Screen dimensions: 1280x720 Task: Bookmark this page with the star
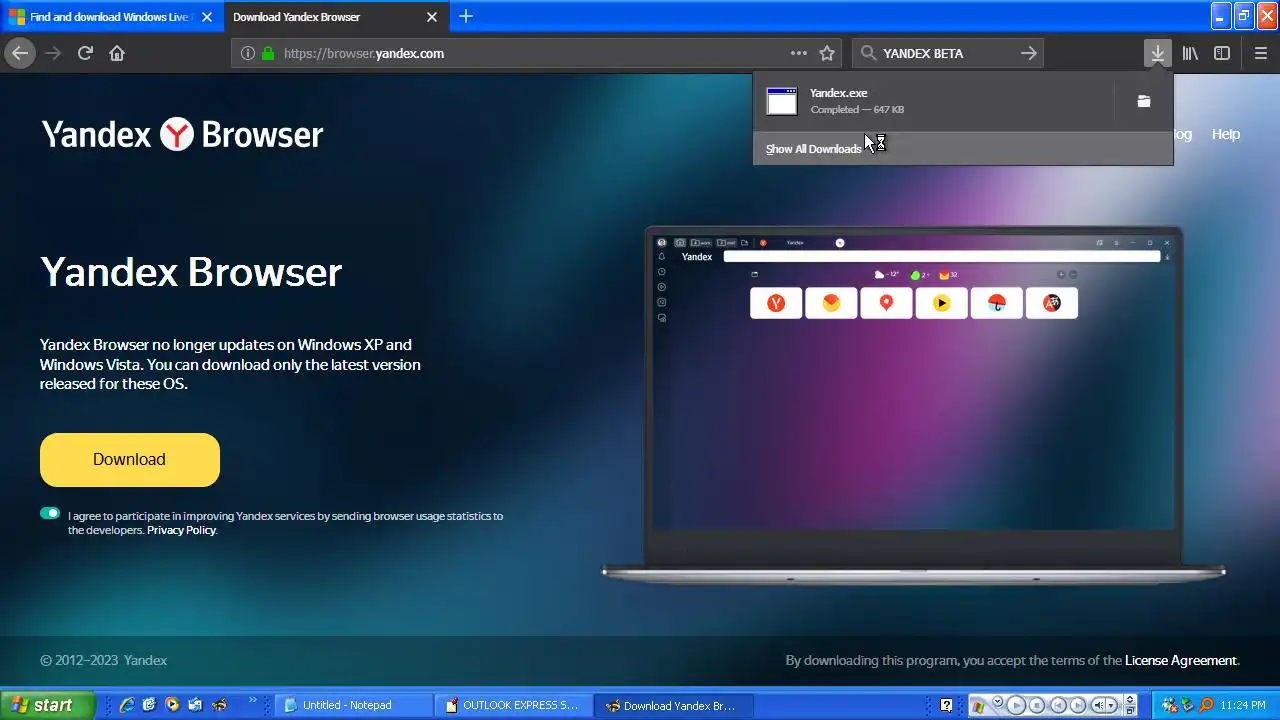pos(827,53)
